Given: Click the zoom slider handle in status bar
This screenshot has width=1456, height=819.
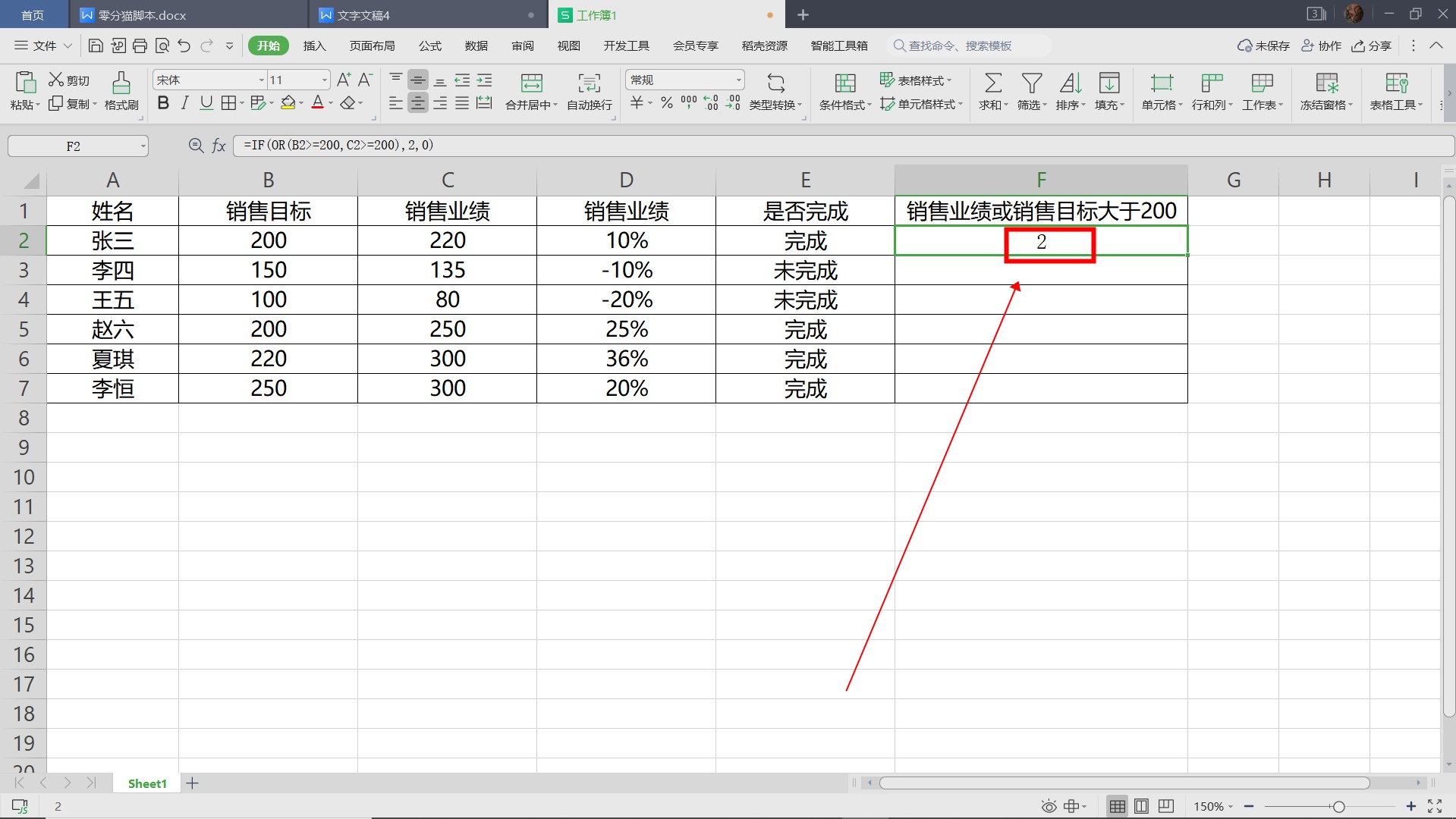Looking at the screenshot, I should 1338,806.
